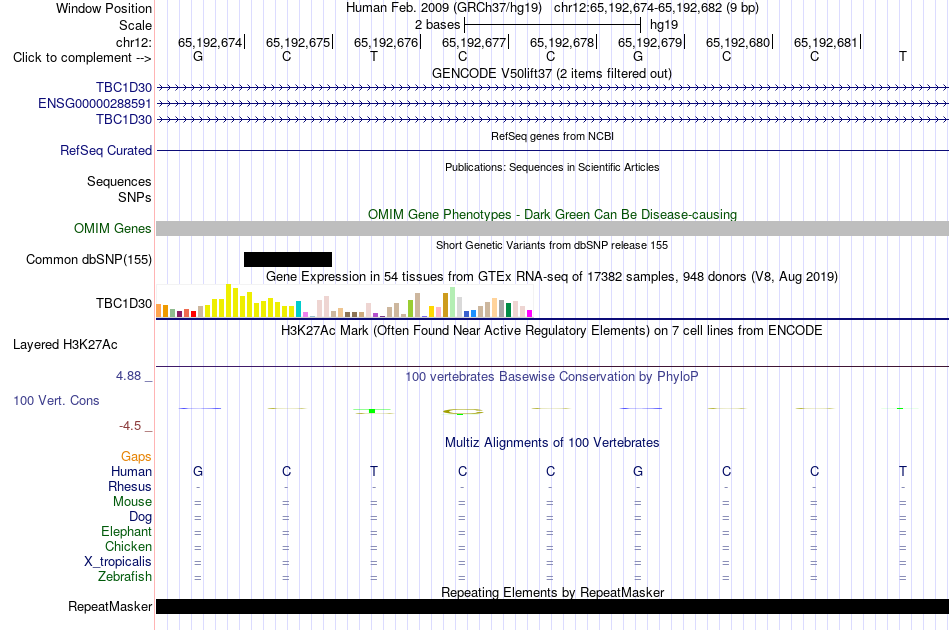Click the 65,192,679 position label
The height and width of the screenshot is (630, 950).
click(650, 42)
